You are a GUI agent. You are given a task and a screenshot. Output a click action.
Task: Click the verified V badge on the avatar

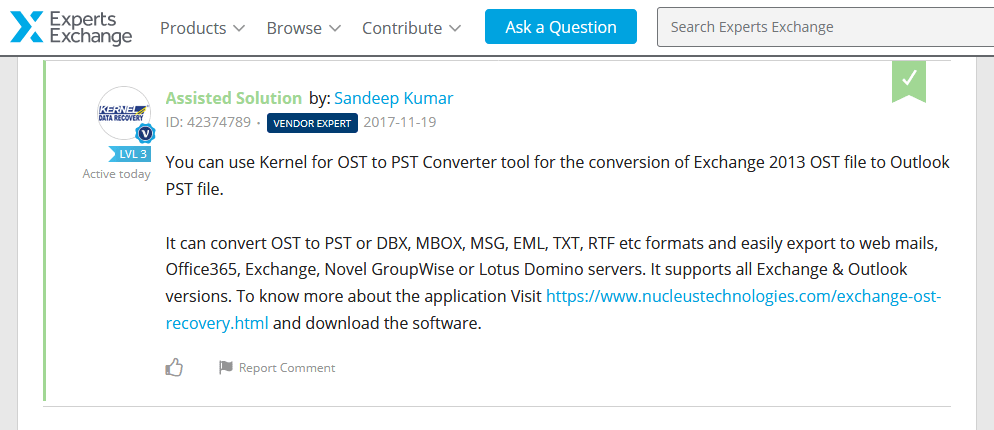click(x=146, y=134)
